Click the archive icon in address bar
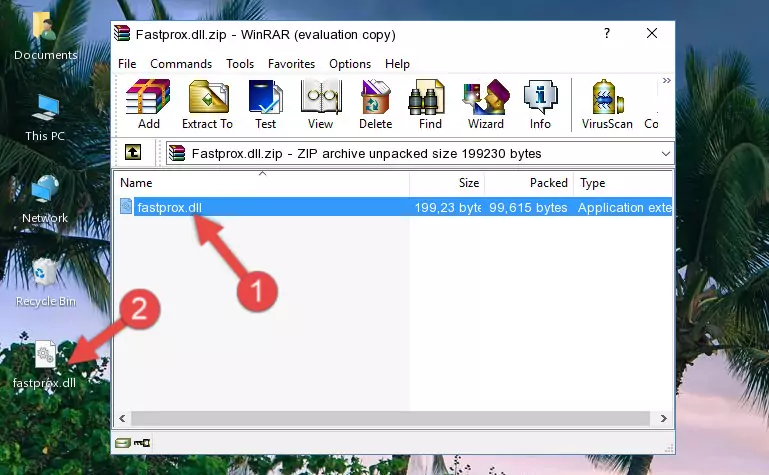Image resolution: width=769 pixels, height=475 pixels. 177,153
